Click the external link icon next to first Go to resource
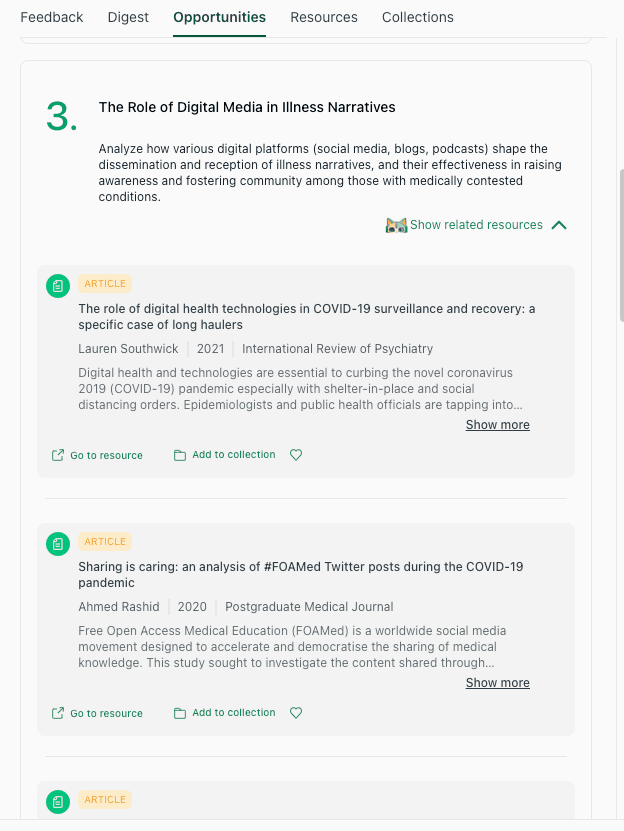The image size is (624, 831). tap(58, 454)
